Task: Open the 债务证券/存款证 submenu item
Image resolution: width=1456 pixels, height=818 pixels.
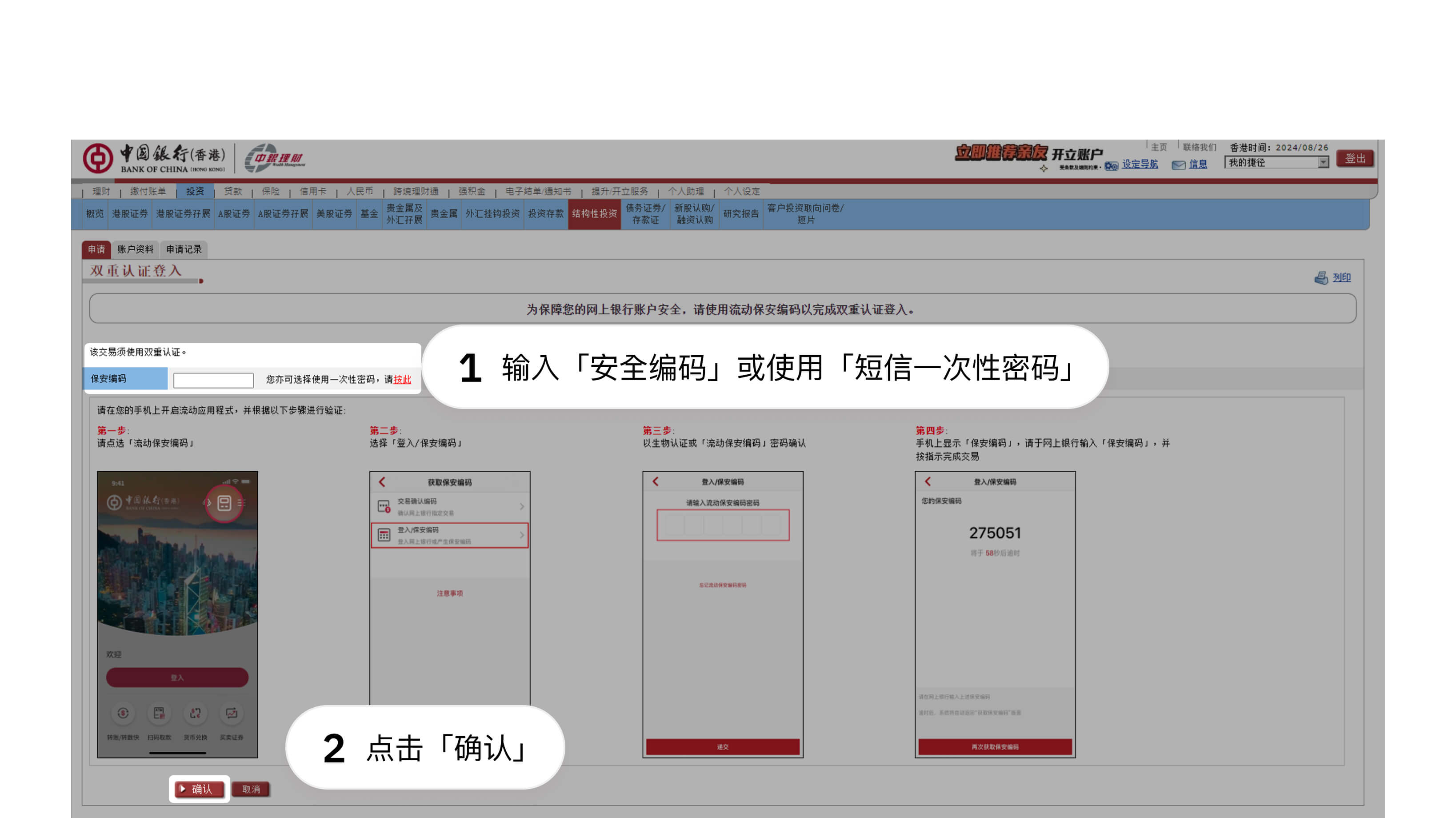Action: [645, 214]
